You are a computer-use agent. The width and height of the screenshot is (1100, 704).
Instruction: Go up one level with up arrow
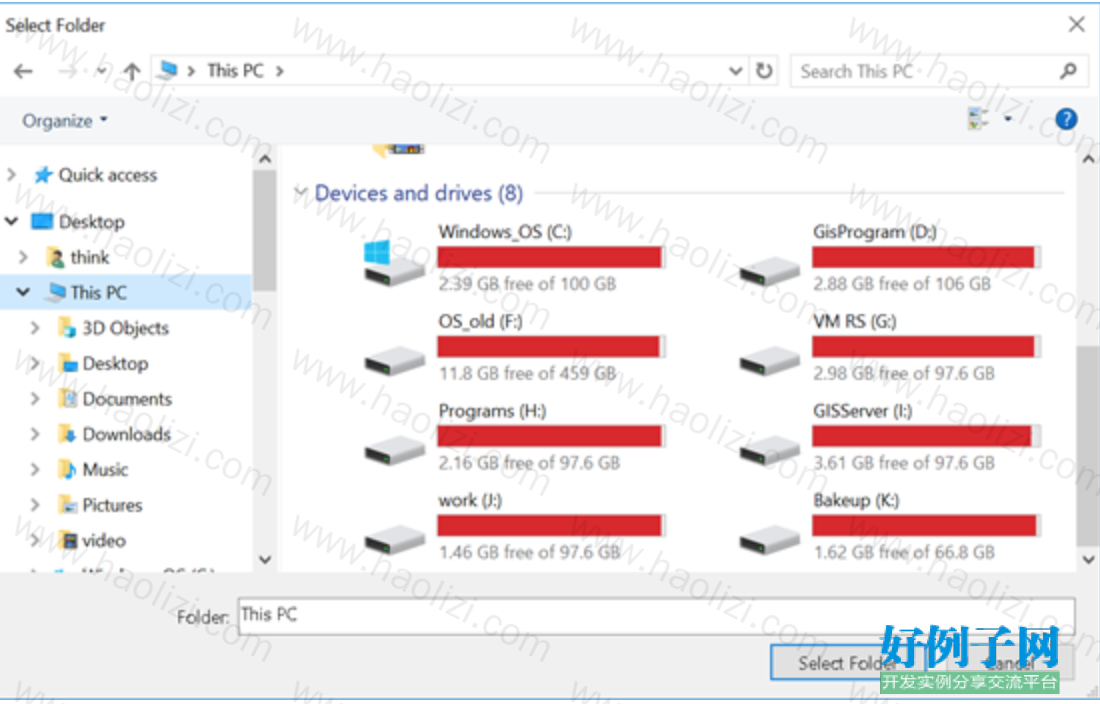point(131,72)
